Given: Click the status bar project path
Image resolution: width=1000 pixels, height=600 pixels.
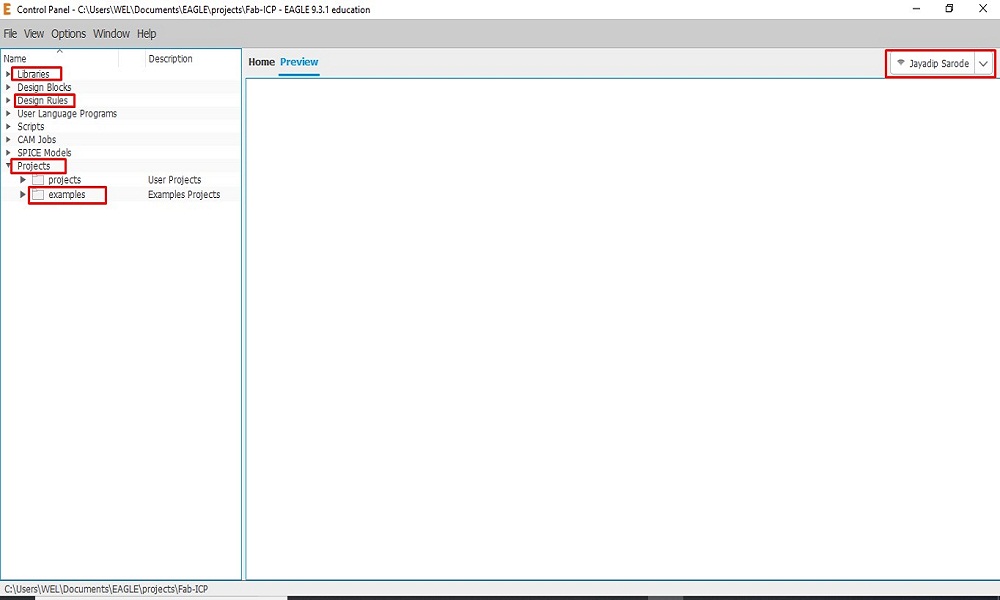Looking at the screenshot, I should [x=106, y=589].
